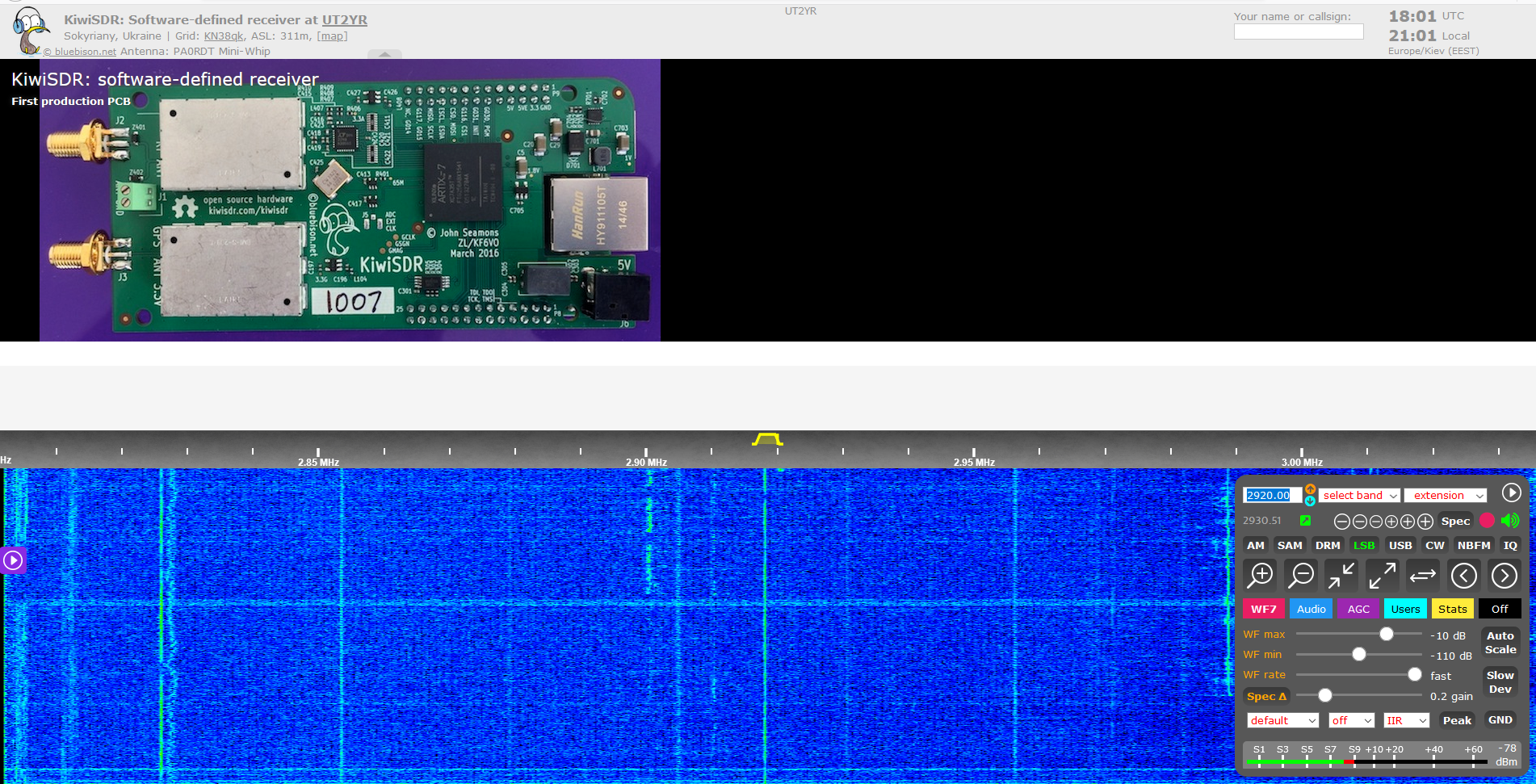Click the yellow passband marker on frequency scale

click(x=767, y=439)
